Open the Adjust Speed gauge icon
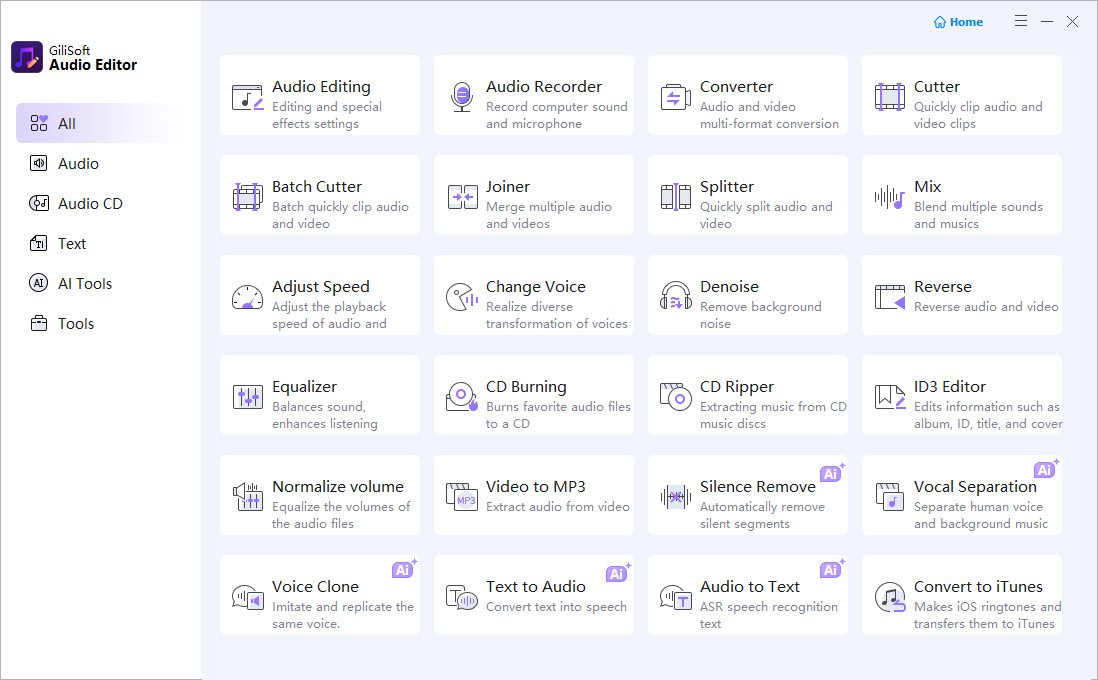This screenshot has height=680, width=1098. pos(247,297)
